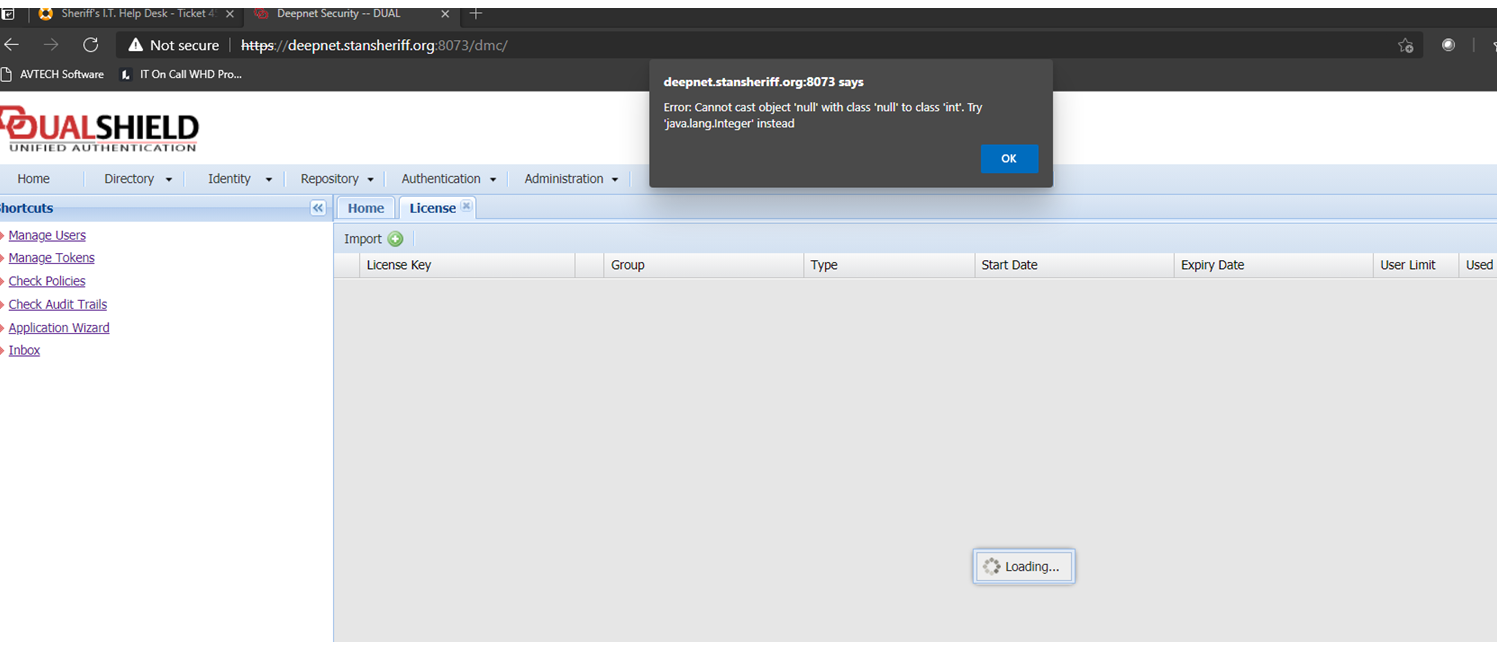The height and width of the screenshot is (647, 1497).
Task: Expand the Identity dropdown menu
Action: [240, 179]
